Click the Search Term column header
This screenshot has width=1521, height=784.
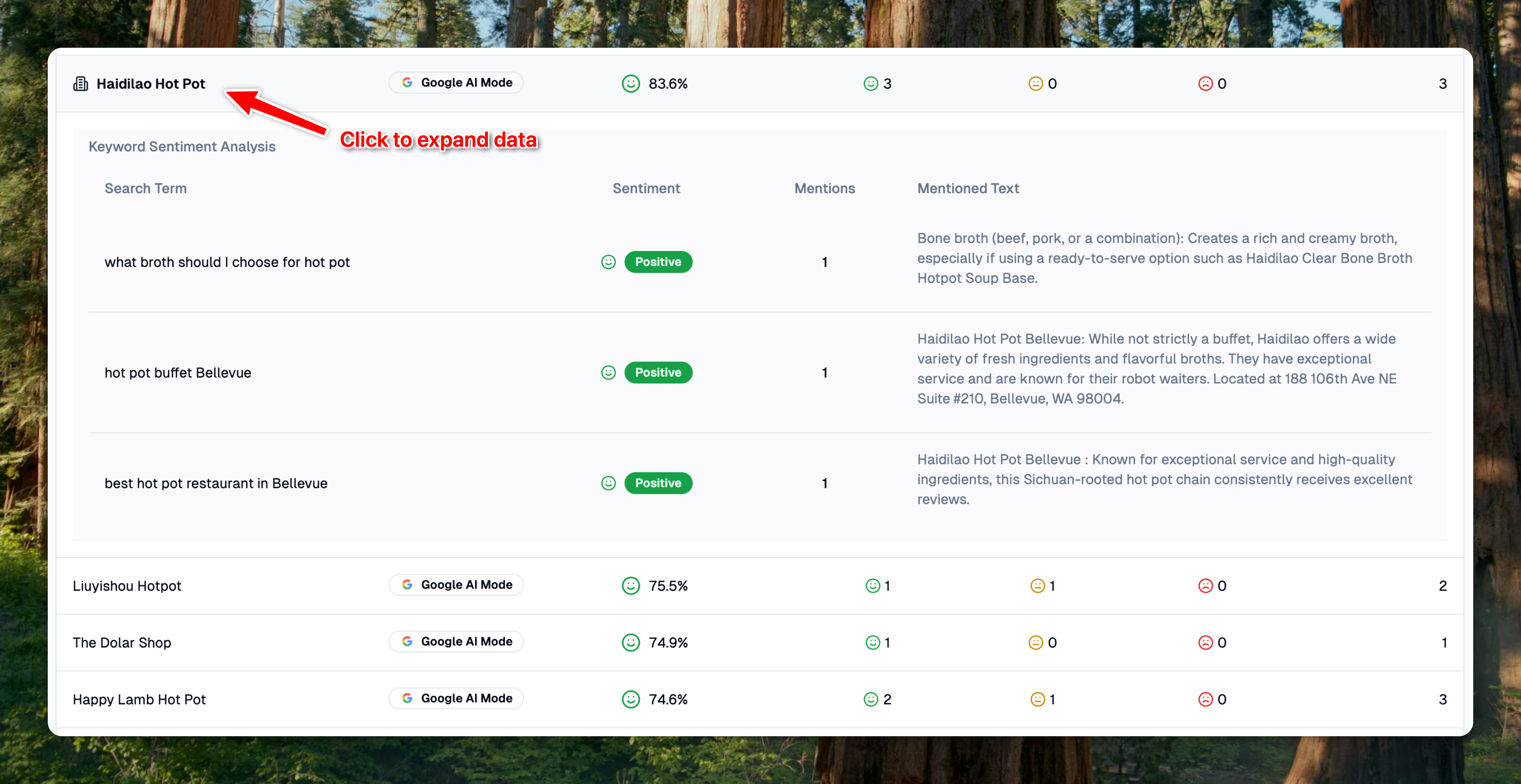pyautogui.click(x=145, y=188)
